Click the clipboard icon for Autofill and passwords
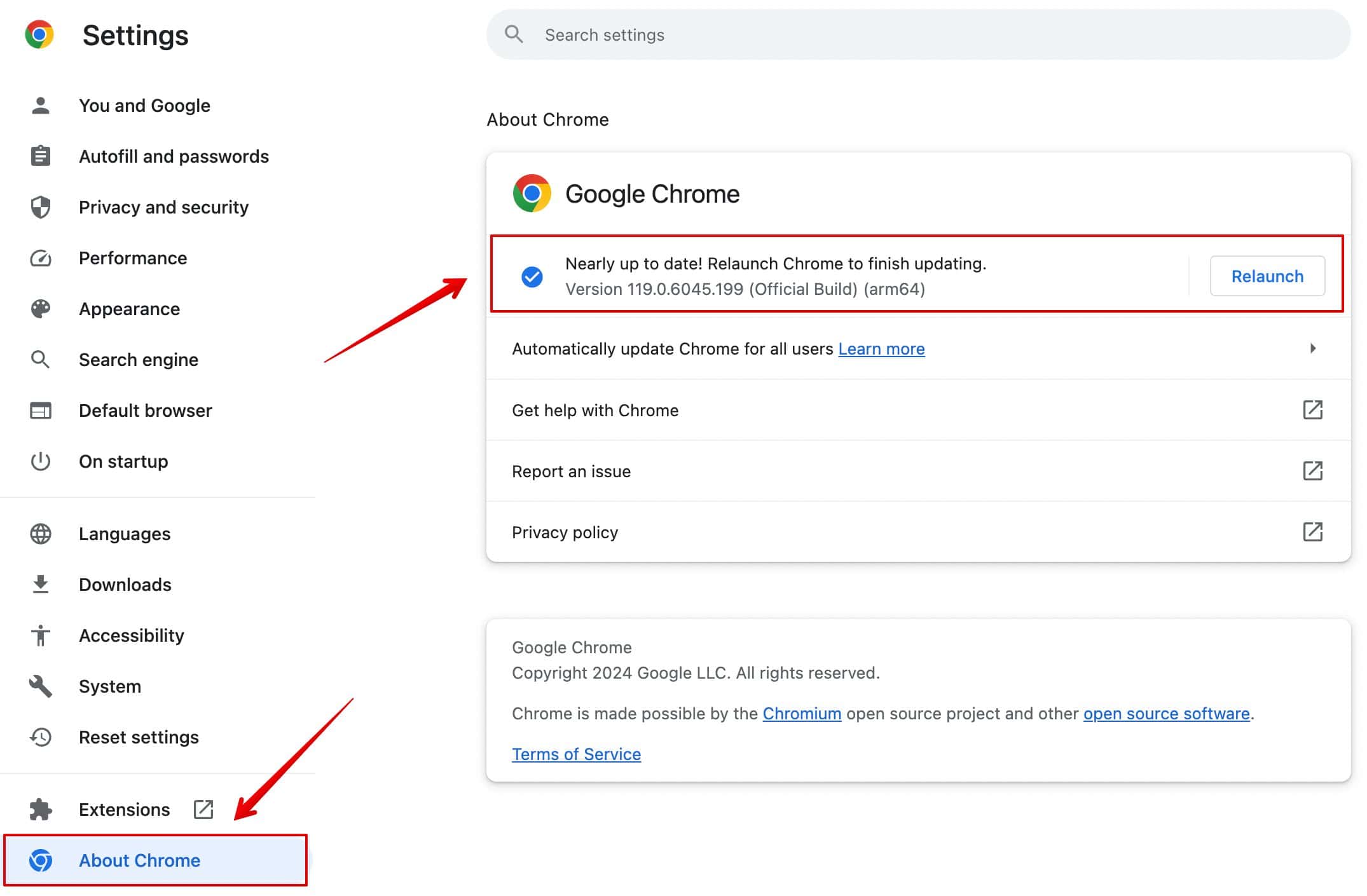 41,156
